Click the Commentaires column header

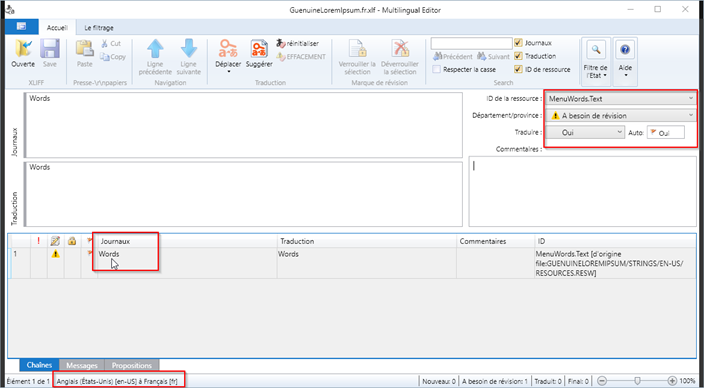click(495, 241)
